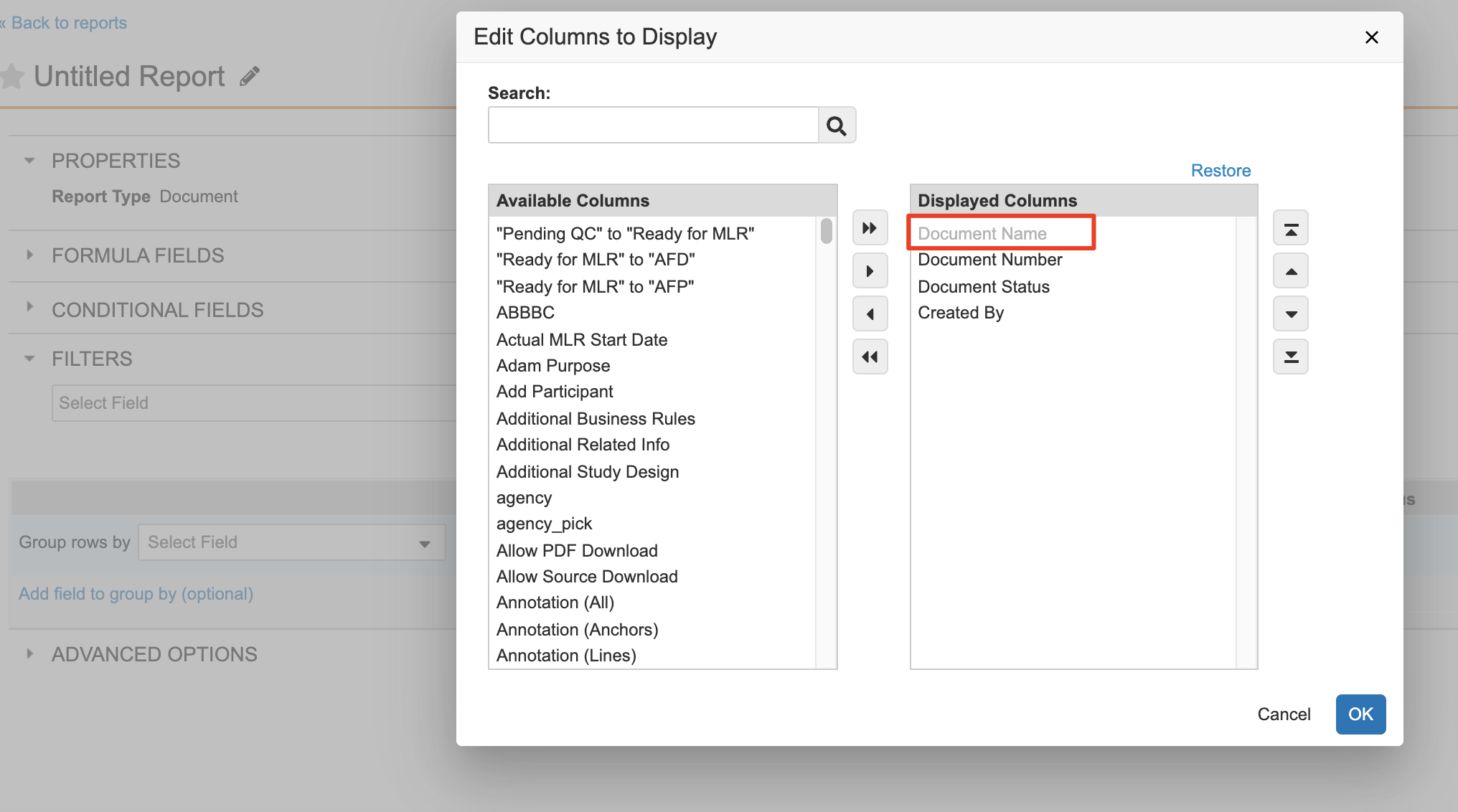1458x812 pixels.
Task: Click the move left single-arrow button
Action: [870, 314]
